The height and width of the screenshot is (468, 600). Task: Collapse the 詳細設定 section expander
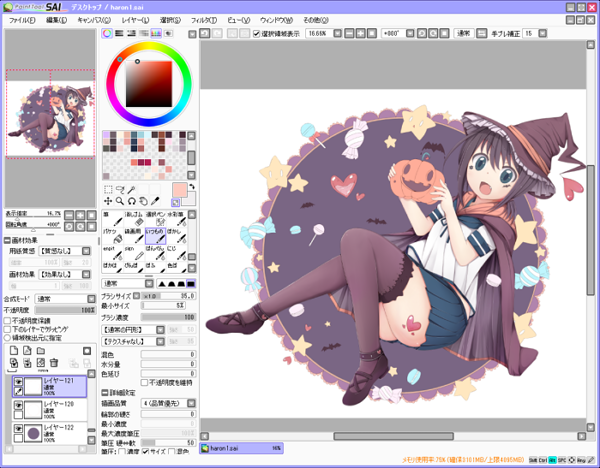pos(104,393)
